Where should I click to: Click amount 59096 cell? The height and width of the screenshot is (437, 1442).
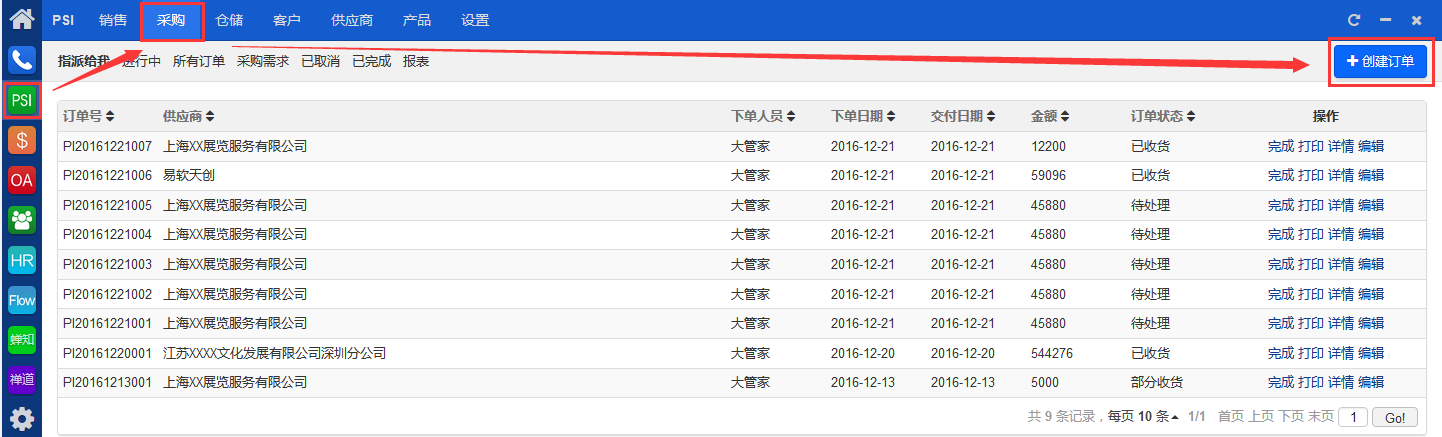[1048, 175]
